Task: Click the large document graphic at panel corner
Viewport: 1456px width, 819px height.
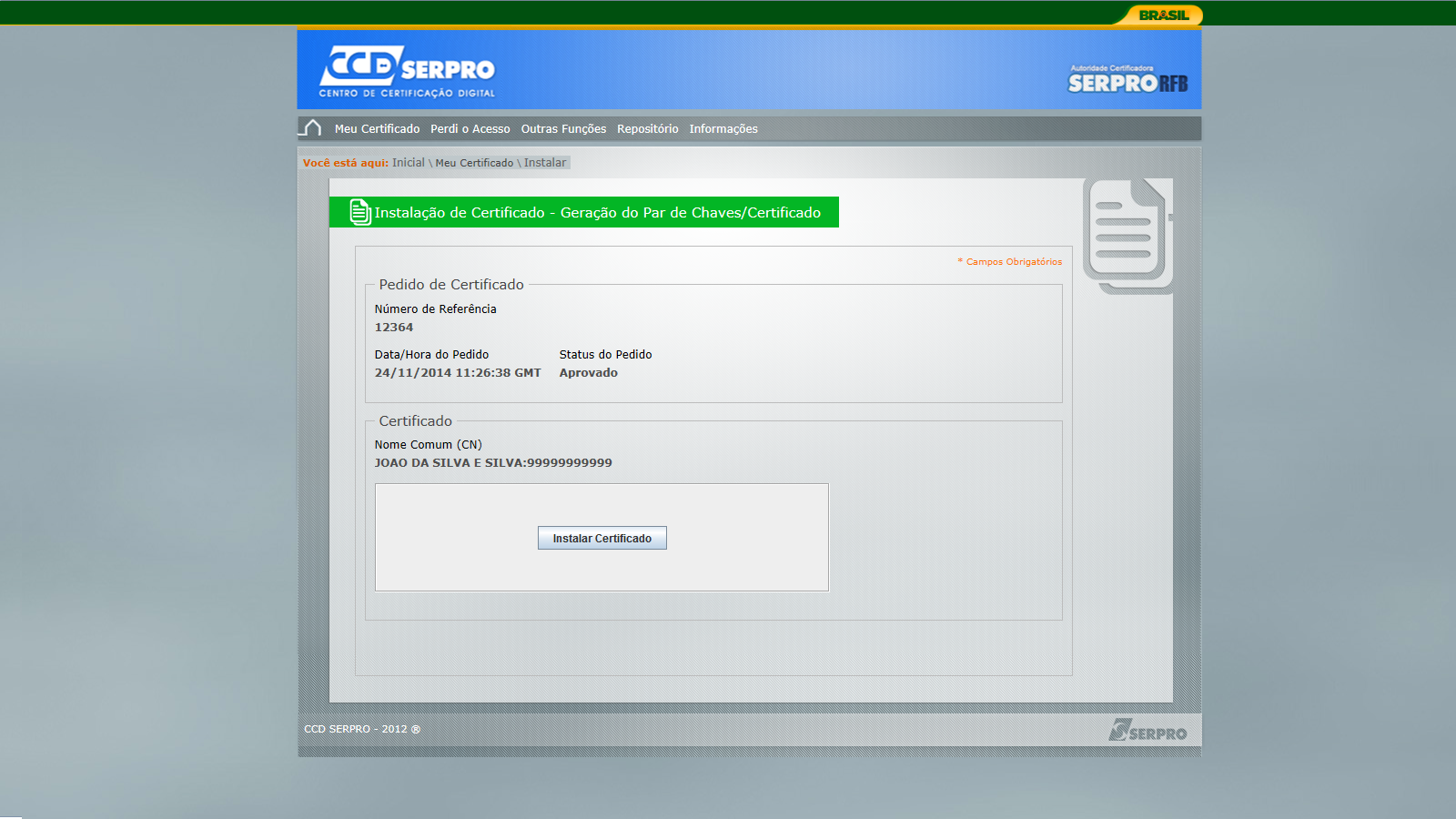Action: [x=1127, y=235]
